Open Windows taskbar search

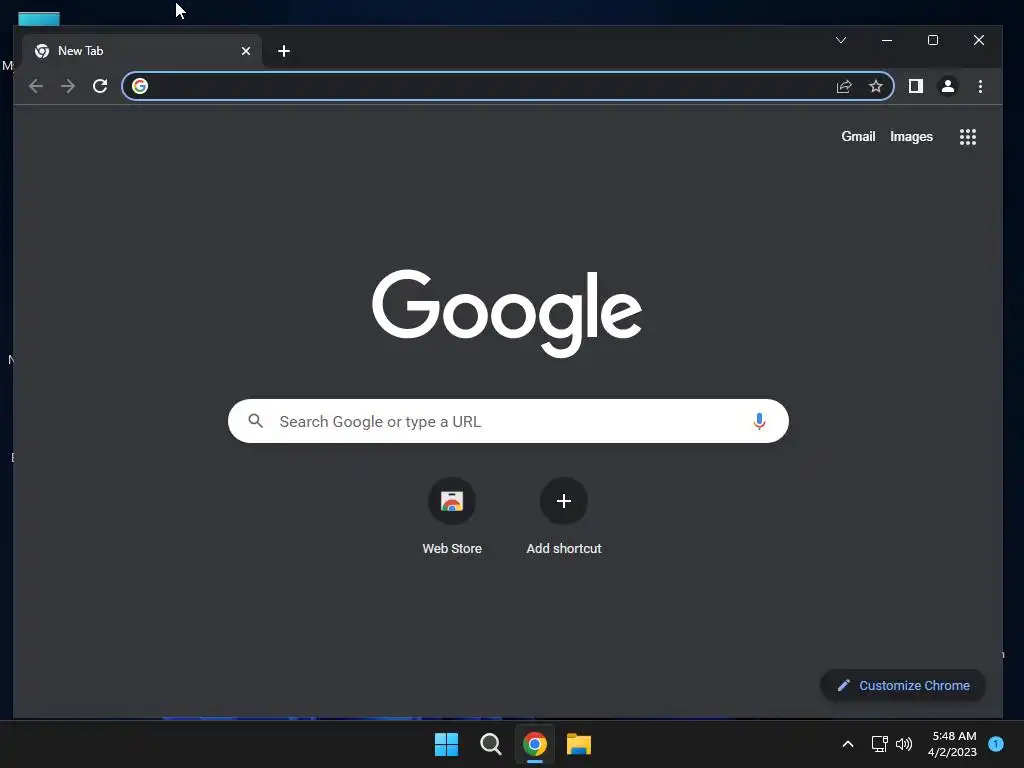[x=490, y=744]
